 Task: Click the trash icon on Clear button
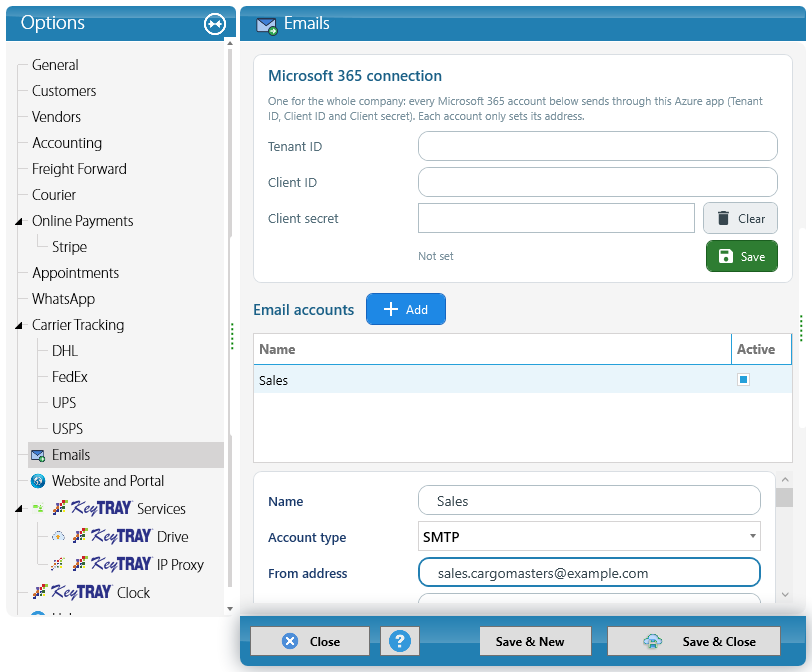723,218
